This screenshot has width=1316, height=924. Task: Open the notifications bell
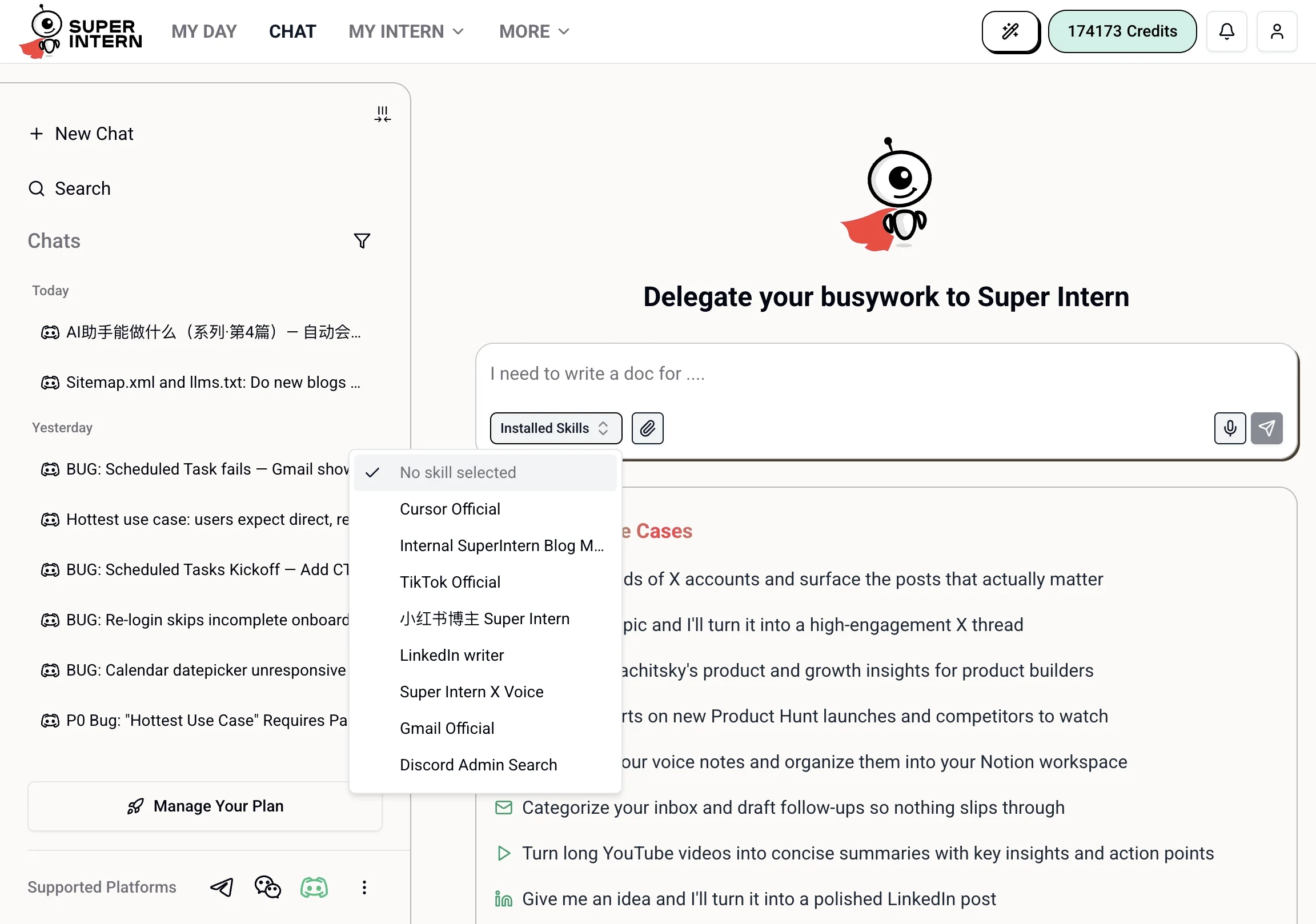pos(1226,31)
